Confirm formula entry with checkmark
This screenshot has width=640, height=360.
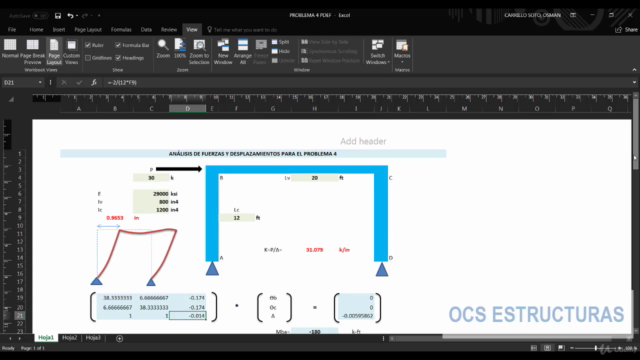point(79,82)
